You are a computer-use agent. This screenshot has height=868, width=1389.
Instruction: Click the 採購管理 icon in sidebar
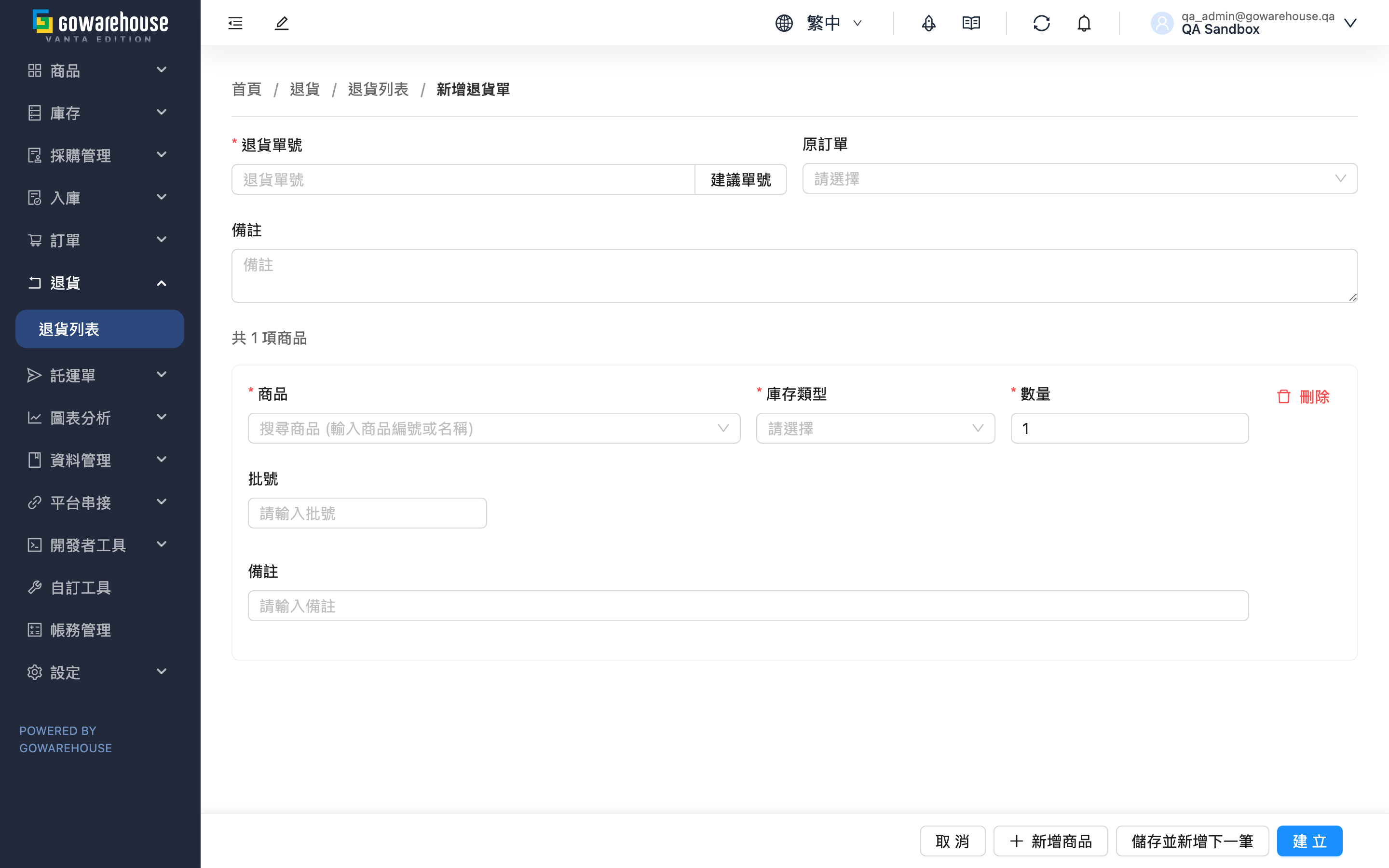tap(34, 155)
